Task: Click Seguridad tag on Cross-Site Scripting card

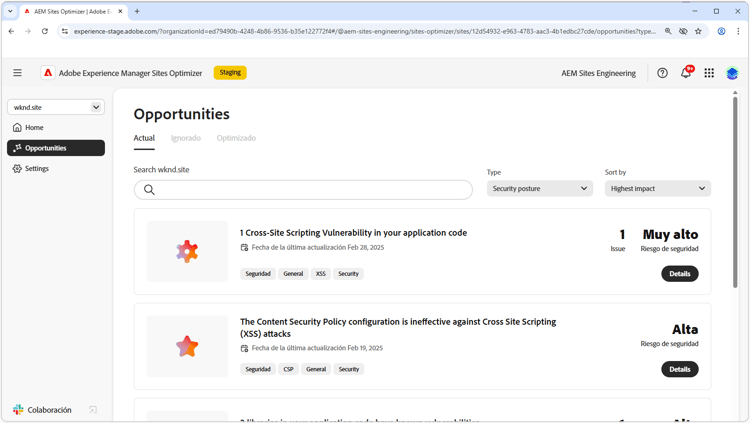Action: pos(258,274)
